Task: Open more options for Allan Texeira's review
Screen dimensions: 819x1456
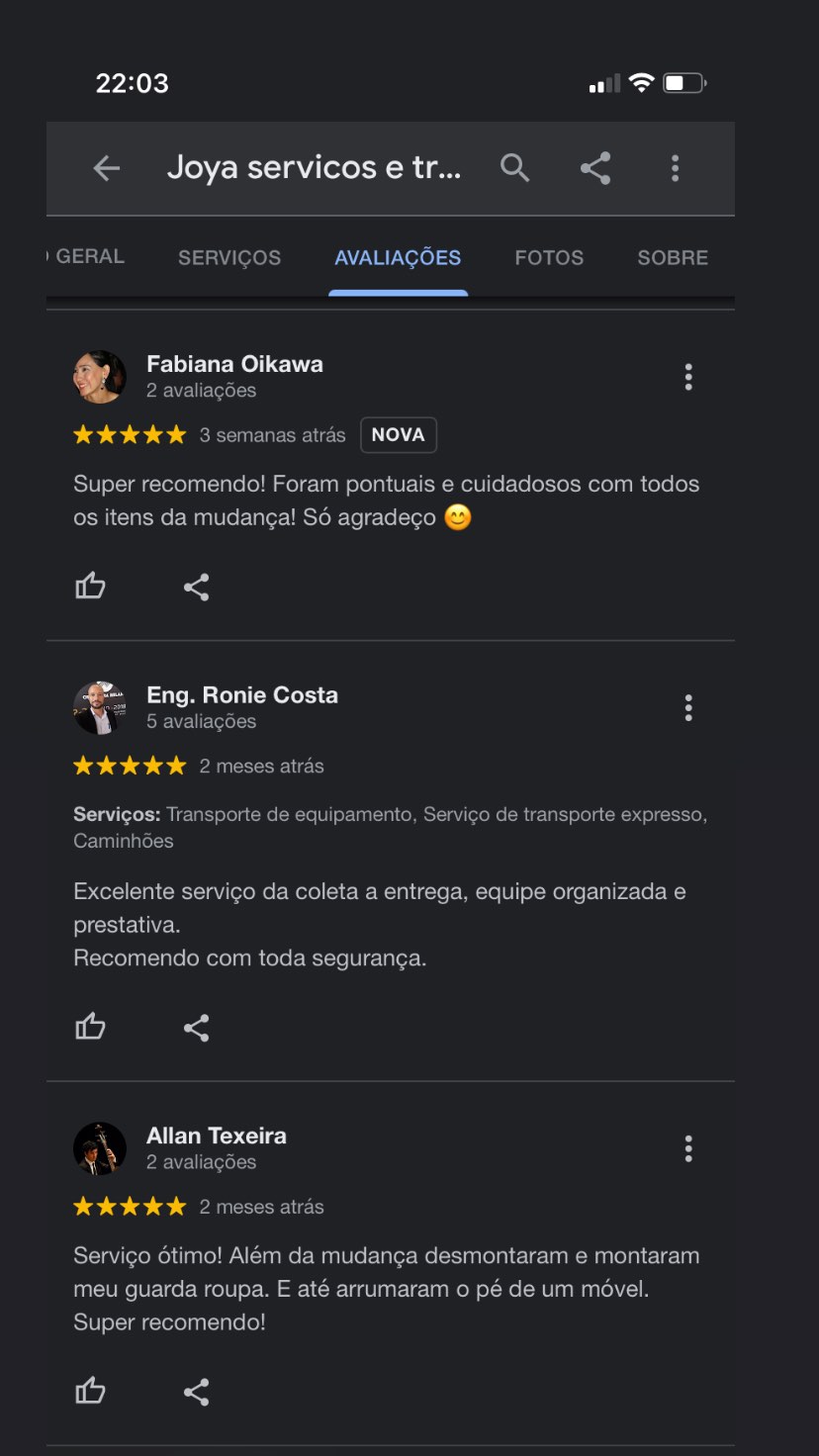Action: 688,1148
